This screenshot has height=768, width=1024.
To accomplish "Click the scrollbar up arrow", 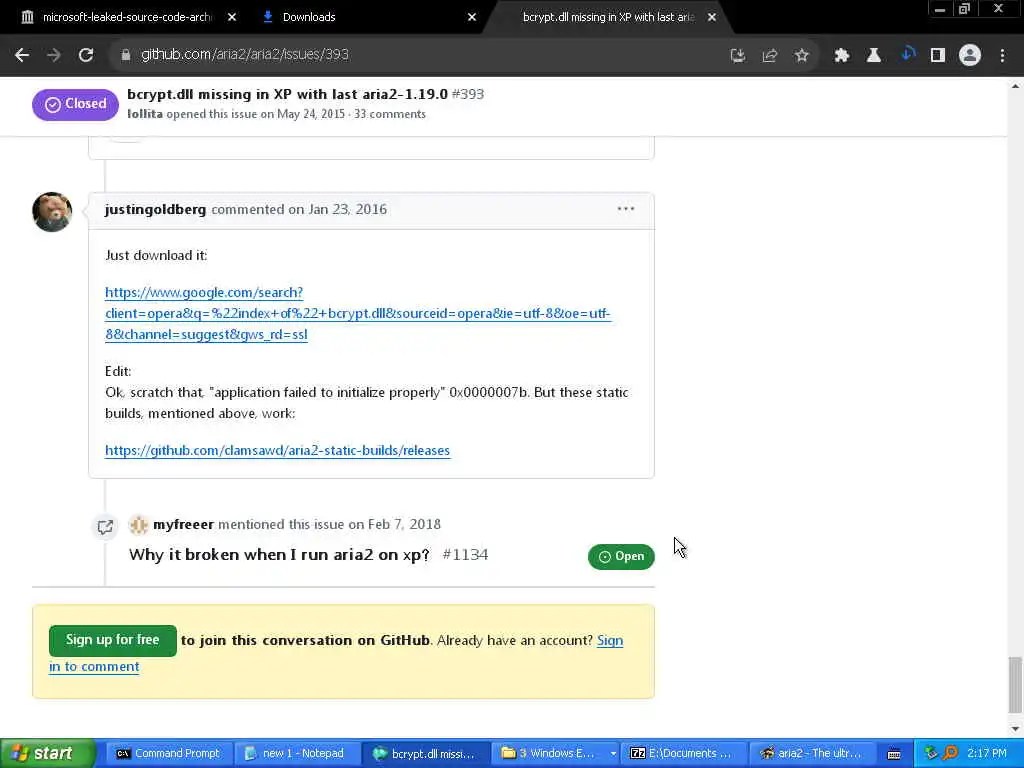I will (x=1015, y=86).
